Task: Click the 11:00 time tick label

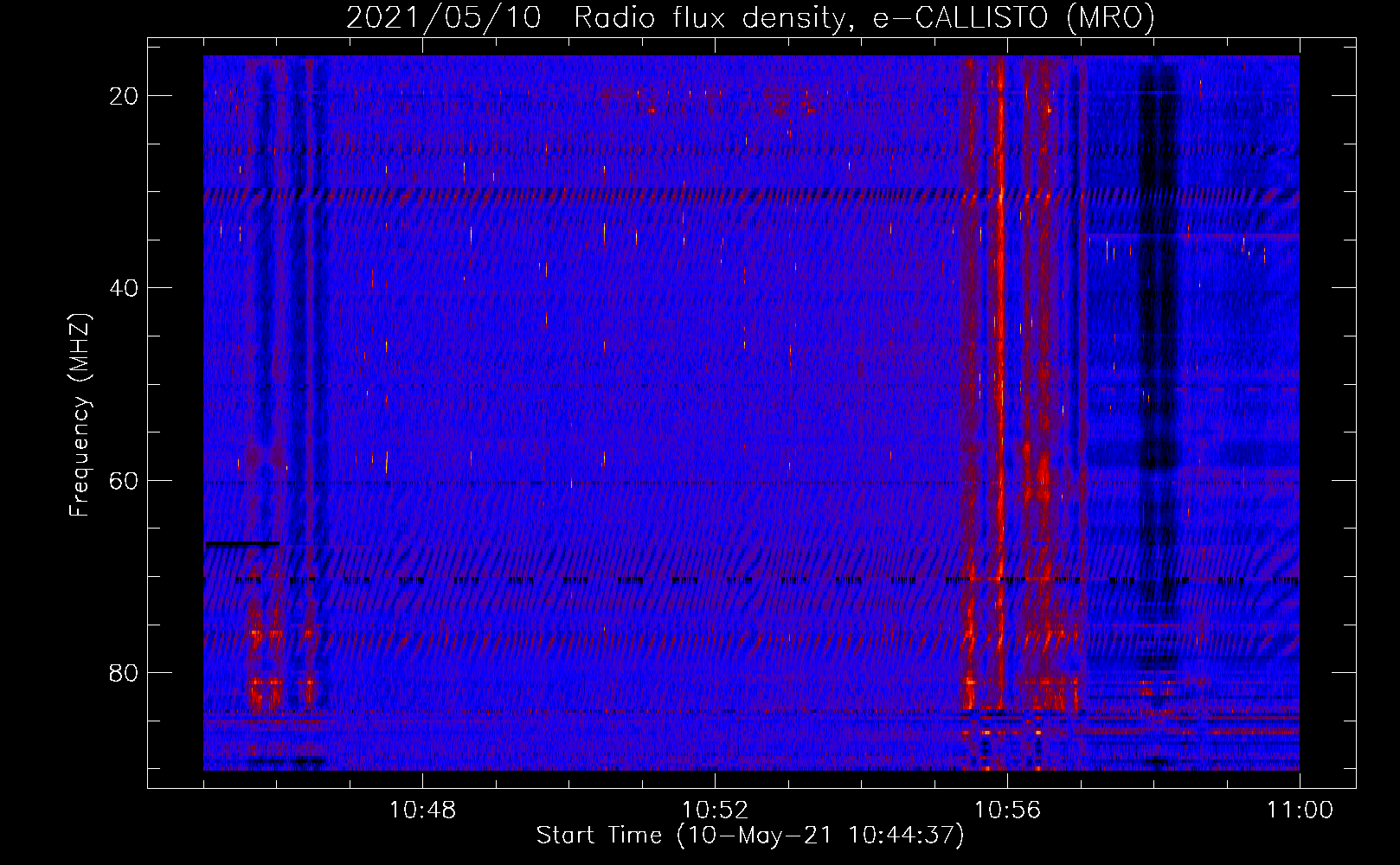Action: click(x=1300, y=811)
